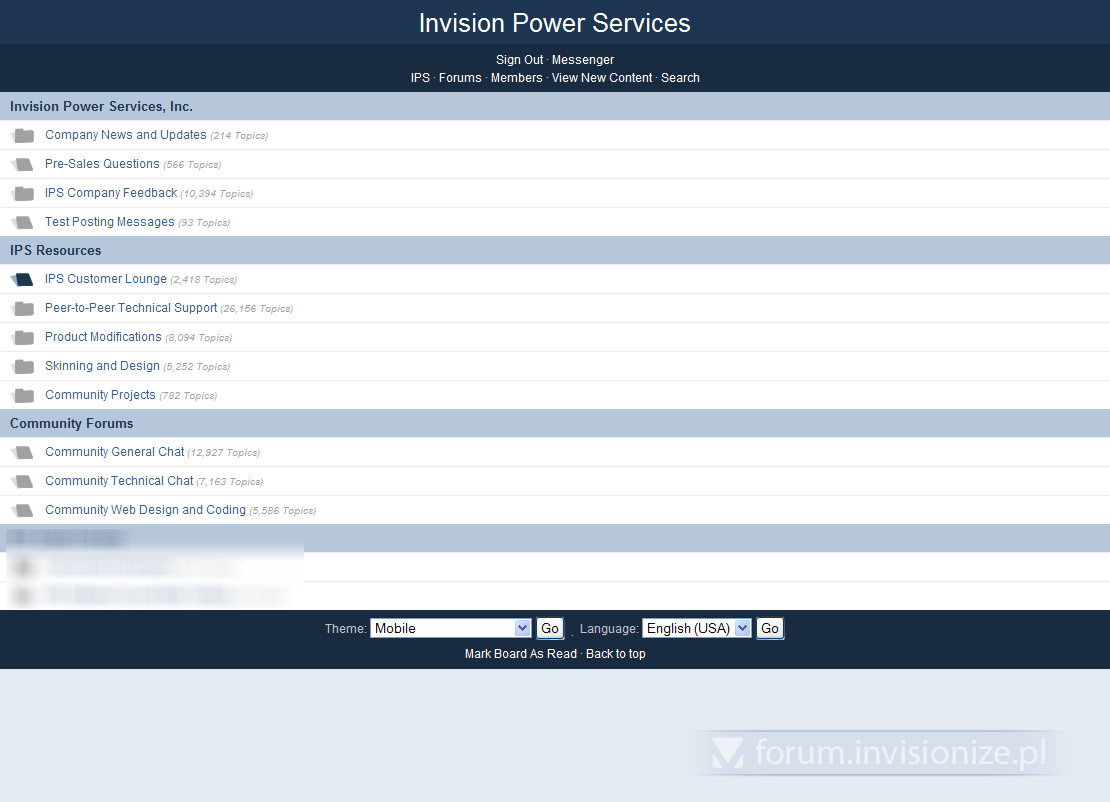
Task: Select View New Content navigation link
Action: point(601,78)
